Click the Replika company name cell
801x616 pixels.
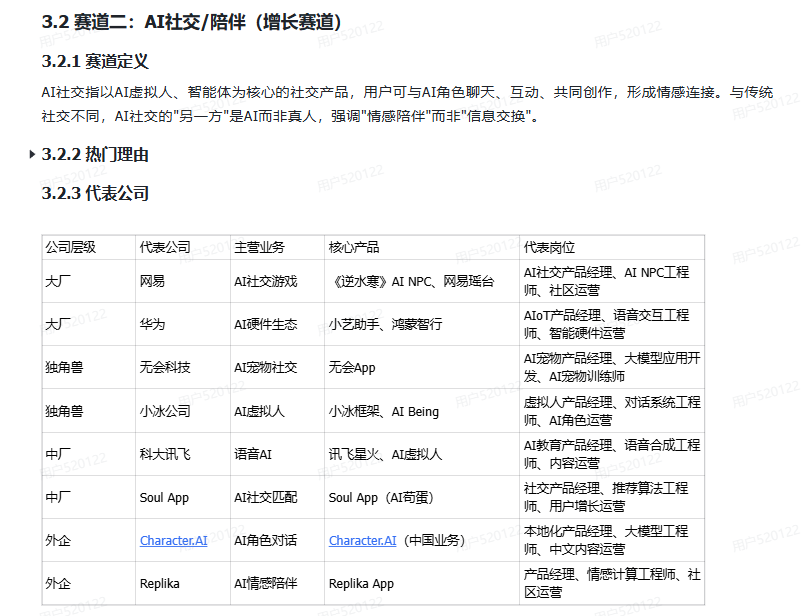[162, 583]
